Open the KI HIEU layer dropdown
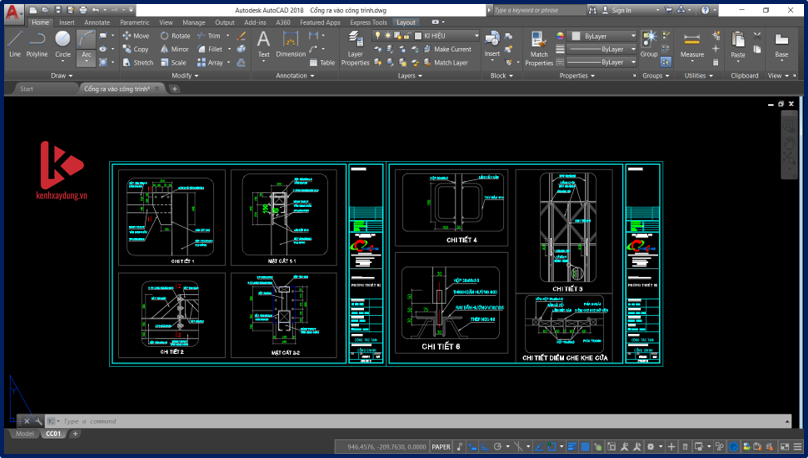 (446, 36)
